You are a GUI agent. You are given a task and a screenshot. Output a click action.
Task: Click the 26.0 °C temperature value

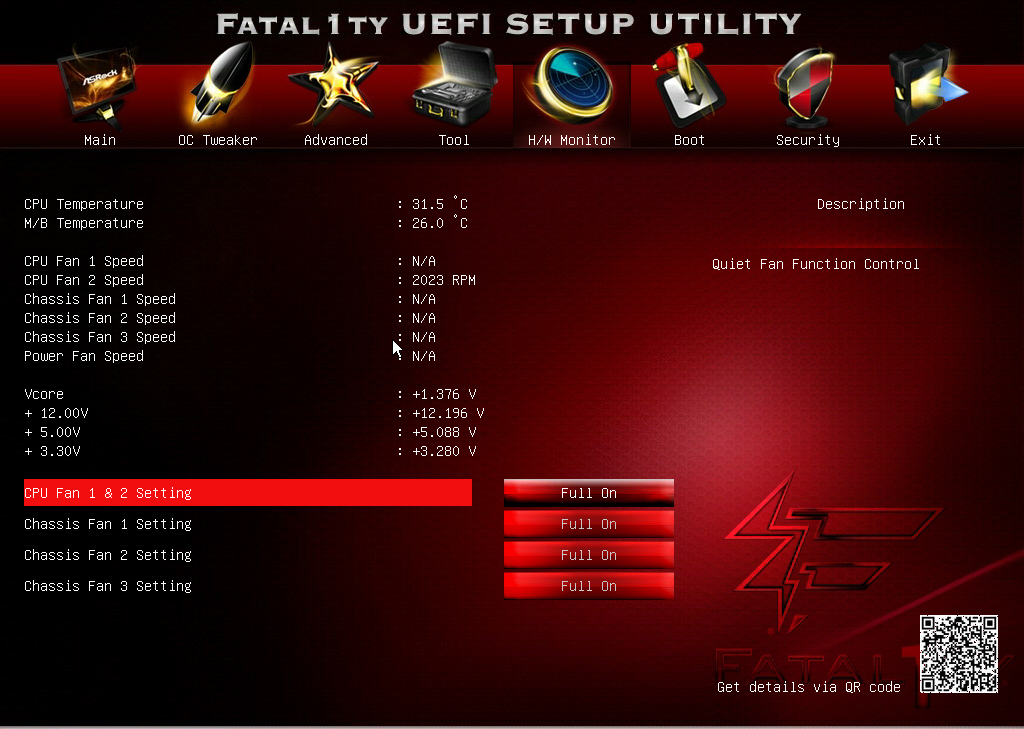tap(440, 223)
